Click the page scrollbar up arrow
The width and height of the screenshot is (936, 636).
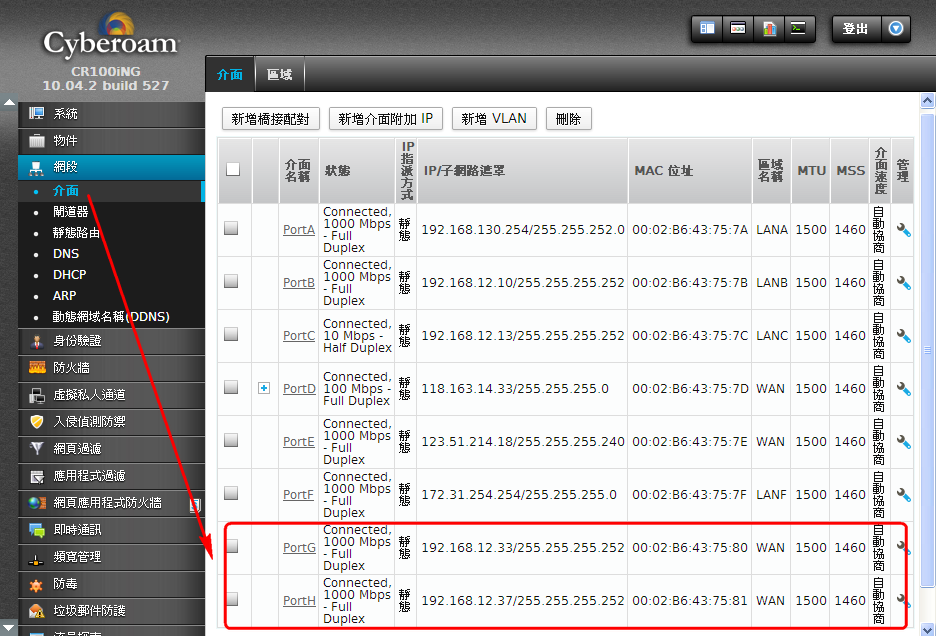(927, 100)
